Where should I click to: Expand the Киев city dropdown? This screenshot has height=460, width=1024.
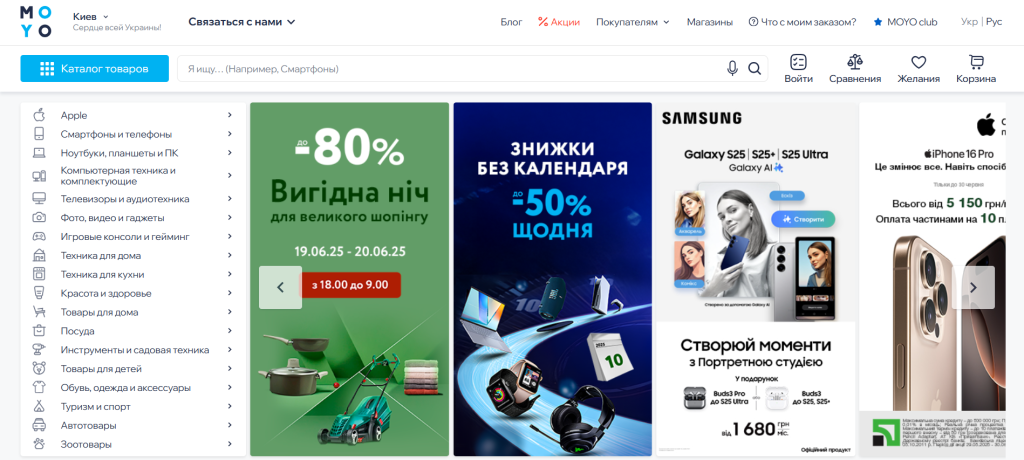point(91,16)
